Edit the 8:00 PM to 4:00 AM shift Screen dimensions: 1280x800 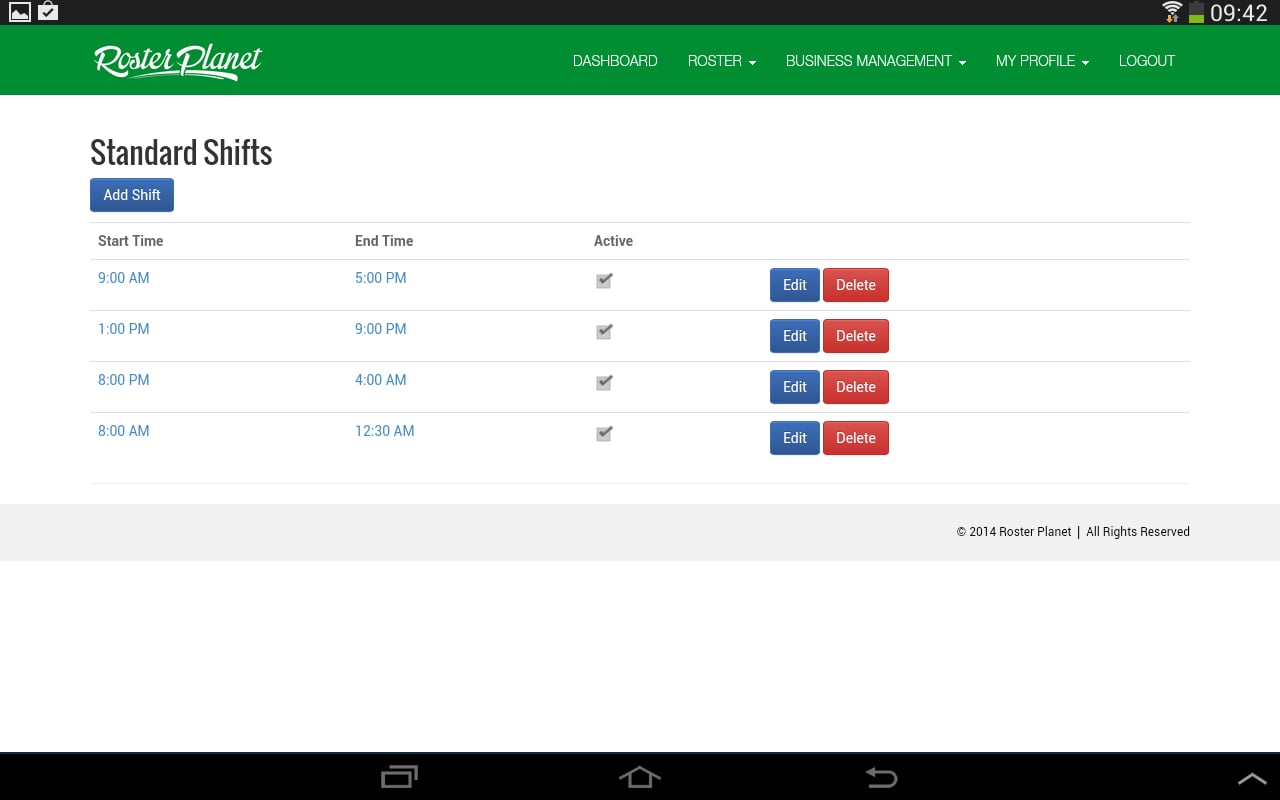(x=795, y=387)
